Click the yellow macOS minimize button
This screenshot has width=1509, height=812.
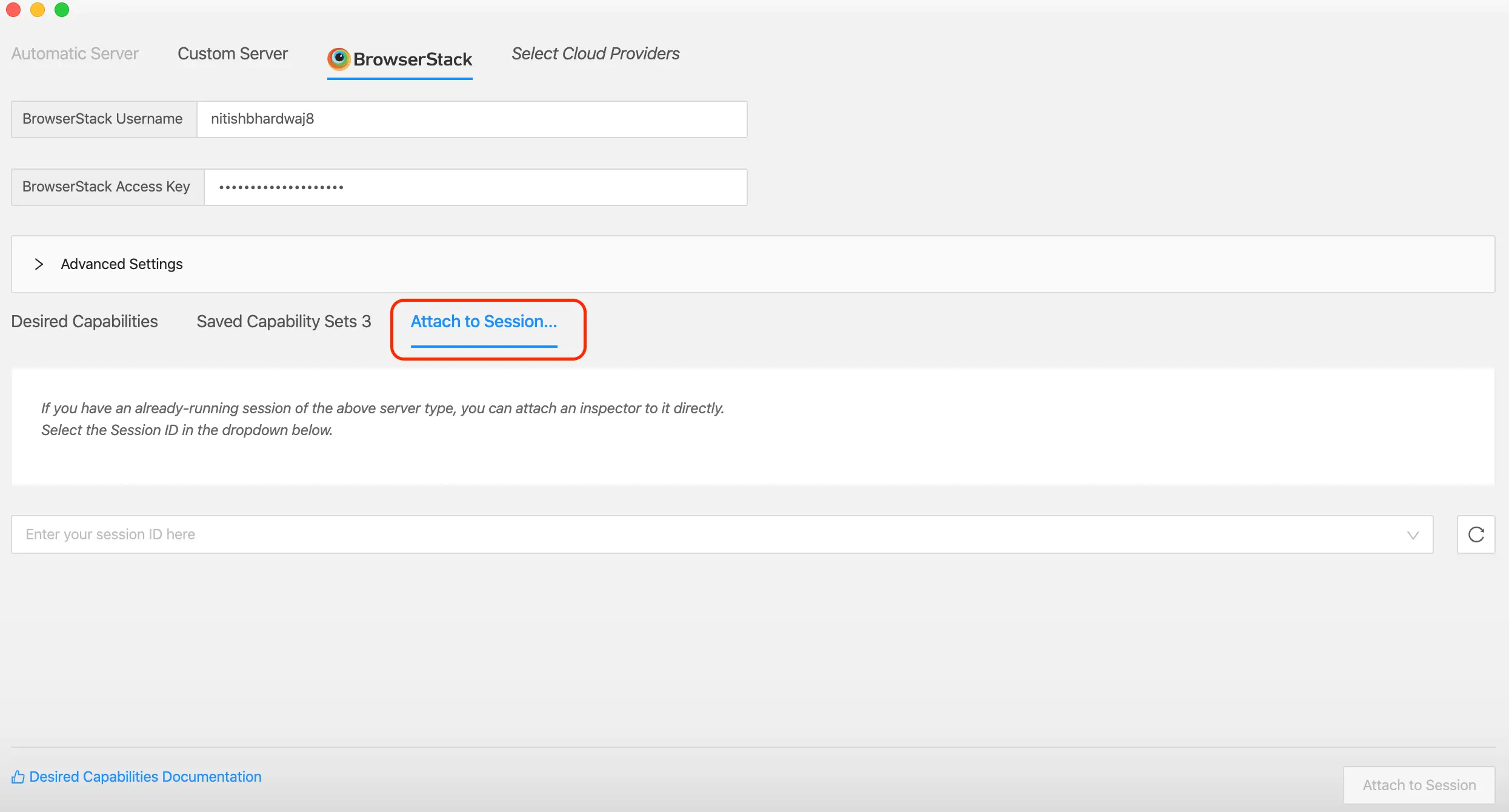[38, 9]
